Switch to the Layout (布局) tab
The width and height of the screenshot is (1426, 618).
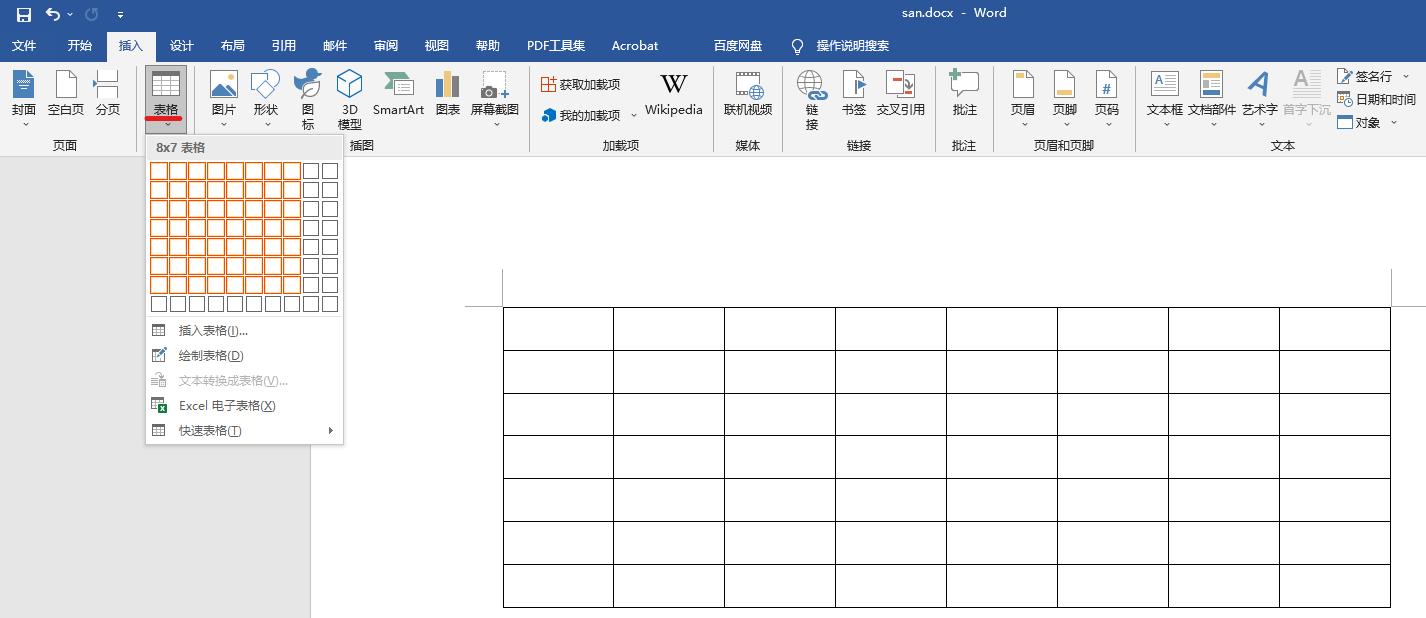pos(233,46)
